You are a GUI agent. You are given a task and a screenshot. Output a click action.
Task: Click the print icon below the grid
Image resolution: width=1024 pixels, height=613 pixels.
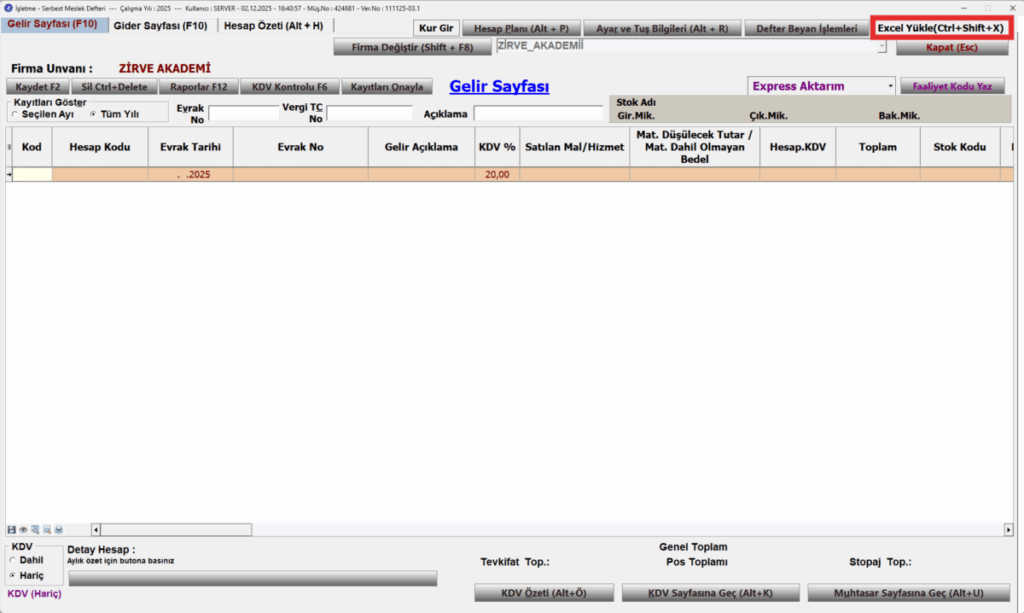coord(58,529)
